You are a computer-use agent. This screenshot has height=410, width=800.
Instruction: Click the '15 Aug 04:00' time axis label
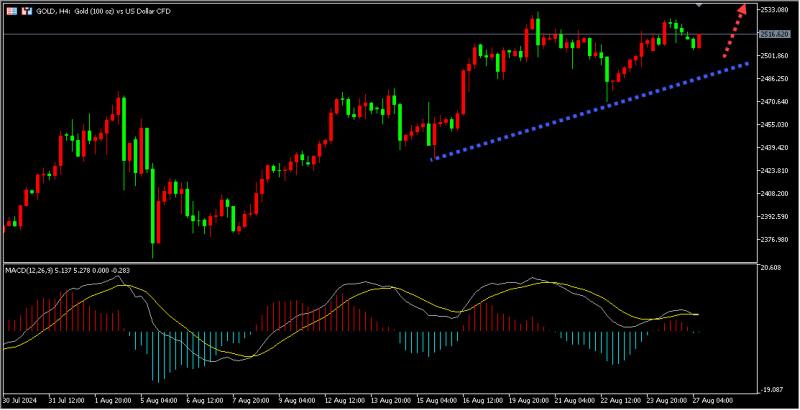pyautogui.click(x=438, y=399)
